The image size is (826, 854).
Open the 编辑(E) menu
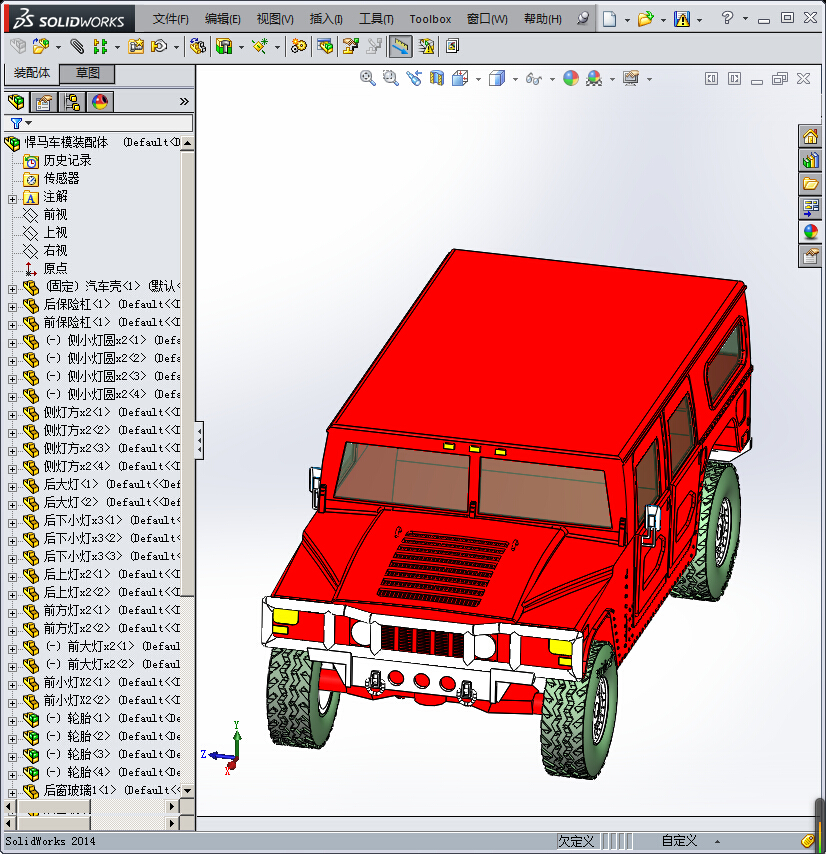(x=223, y=19)
